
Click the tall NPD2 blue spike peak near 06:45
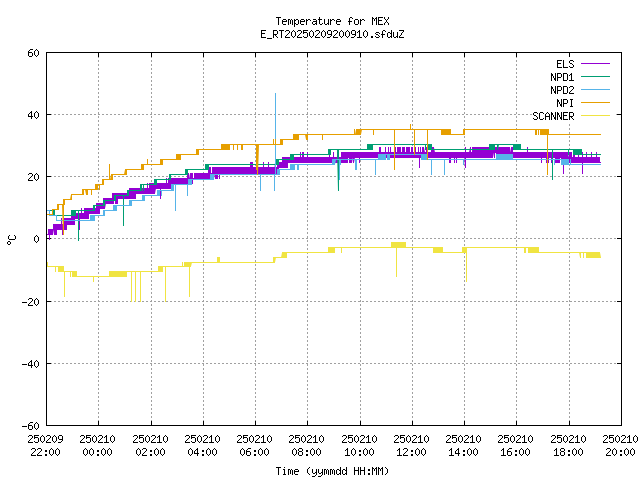[275, 95]
